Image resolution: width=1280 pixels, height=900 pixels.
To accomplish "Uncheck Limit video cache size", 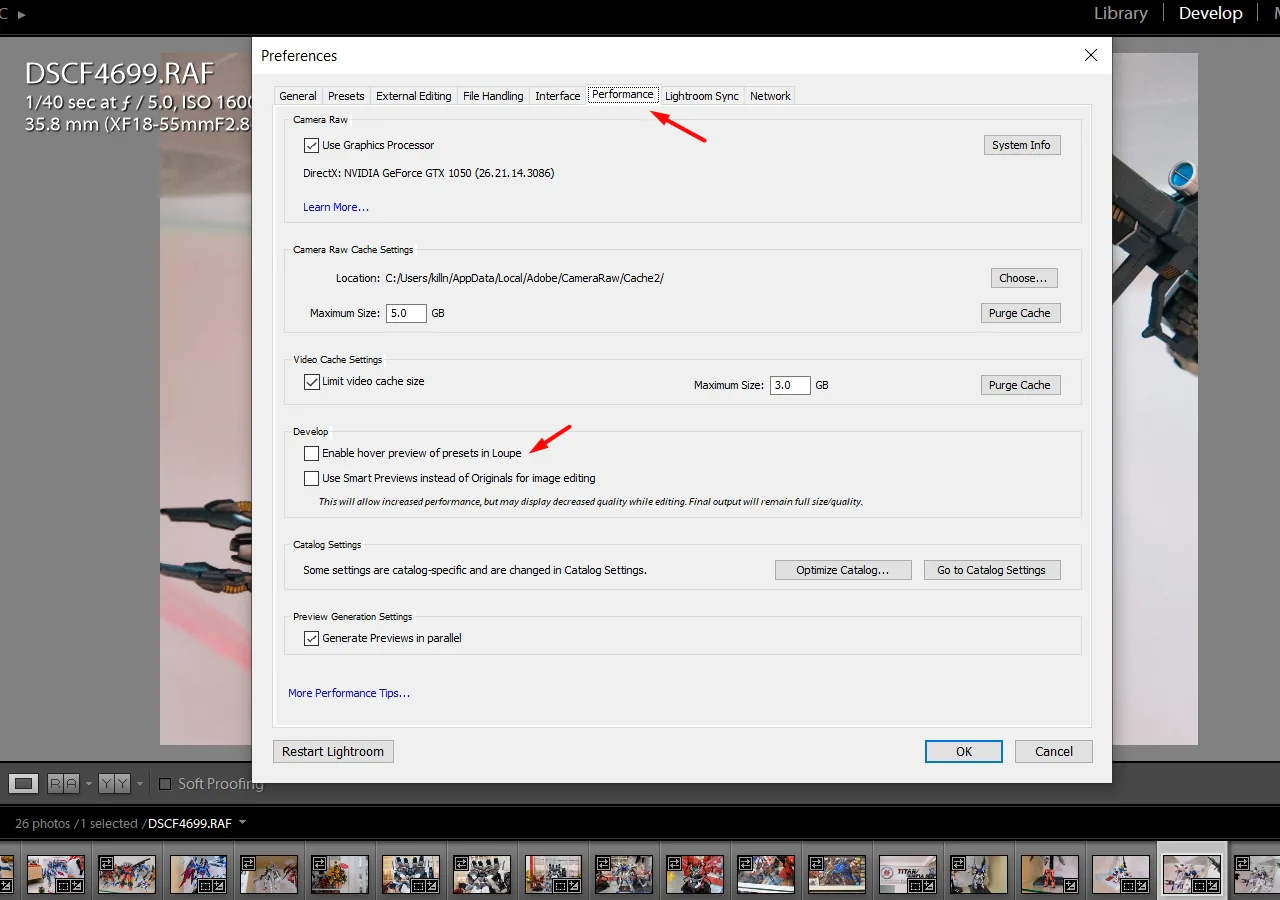I will (x=311, y=381).
